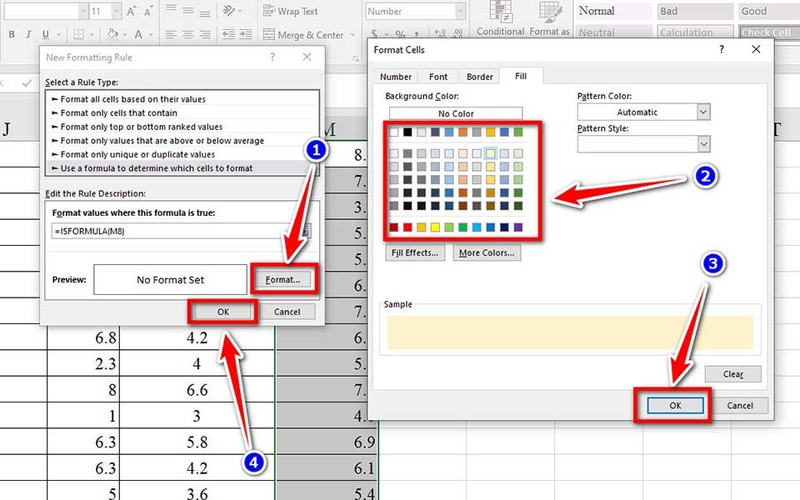The image size is (800, 500).
Task: Click the formula field containing =ISFORMULA(M8)
Action: tap(175, 231)
